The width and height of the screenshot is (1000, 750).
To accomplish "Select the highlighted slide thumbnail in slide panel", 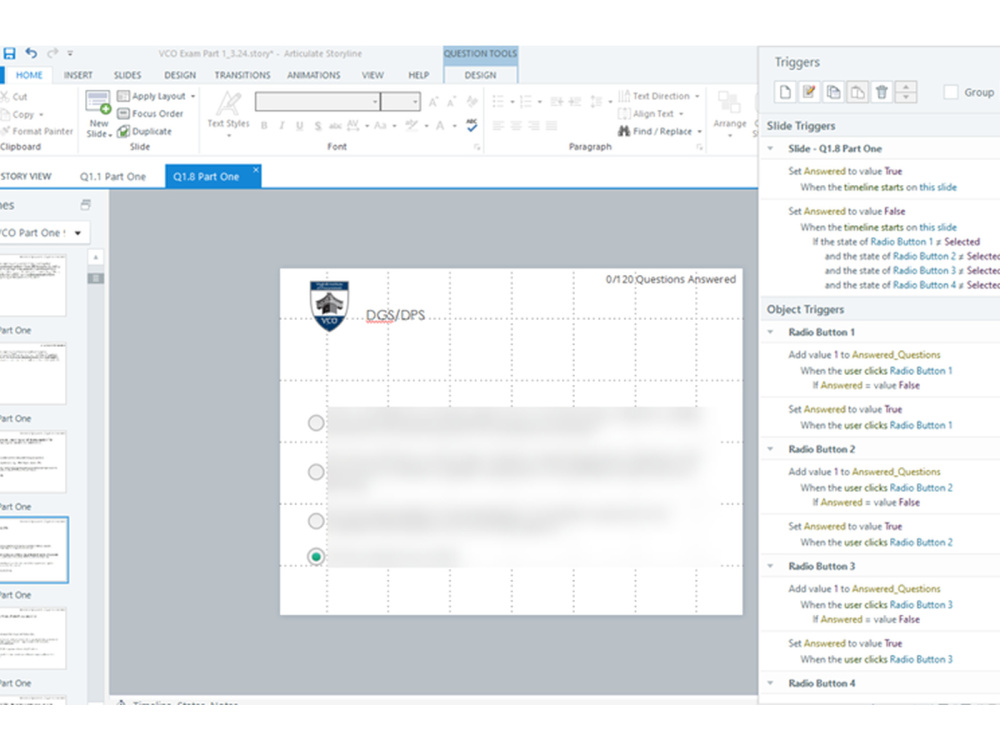I will (34, 550).
